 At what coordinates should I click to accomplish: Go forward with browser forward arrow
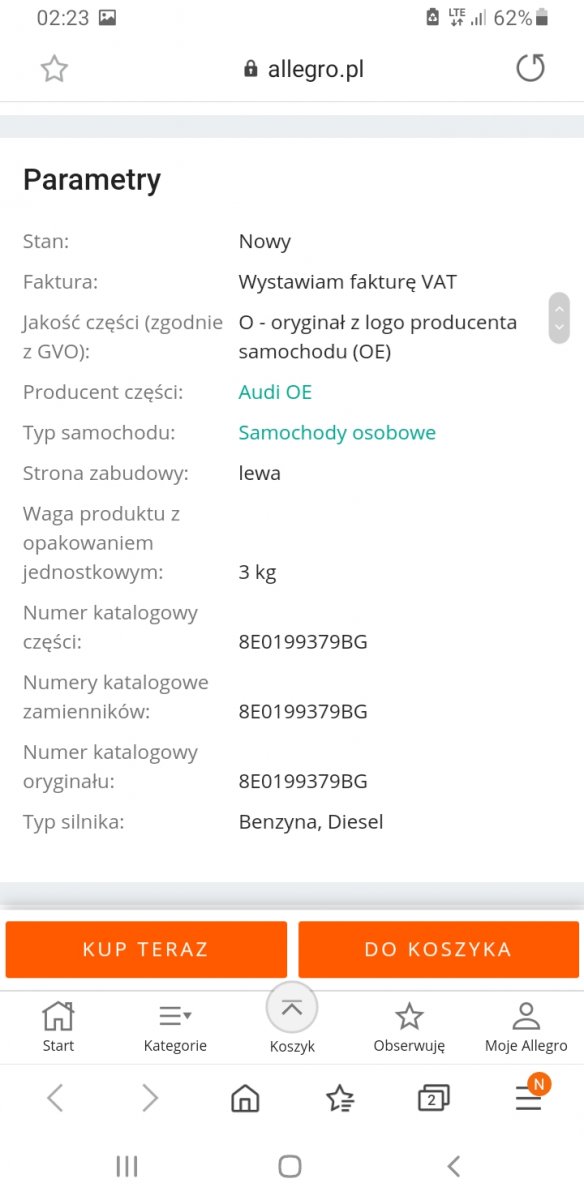point(150,1098)
